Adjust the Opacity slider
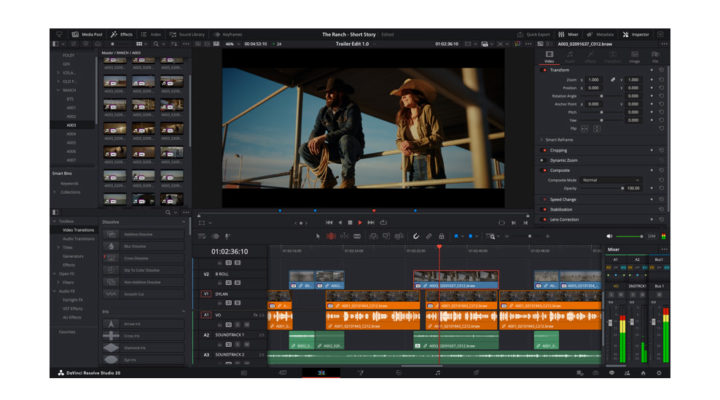This screenshot has height=400, width=720. point(602,188)
